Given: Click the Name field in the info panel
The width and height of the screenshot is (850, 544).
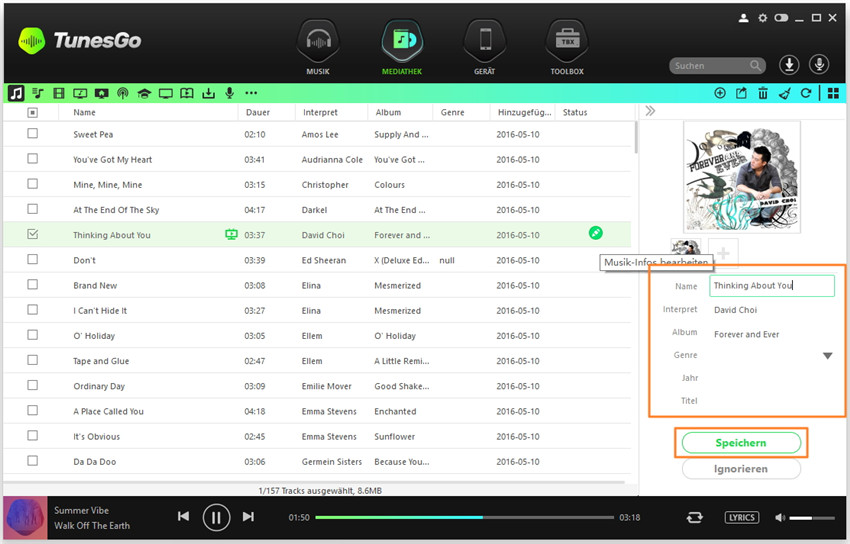Looking at the screenshot, I should click(771, 286).
